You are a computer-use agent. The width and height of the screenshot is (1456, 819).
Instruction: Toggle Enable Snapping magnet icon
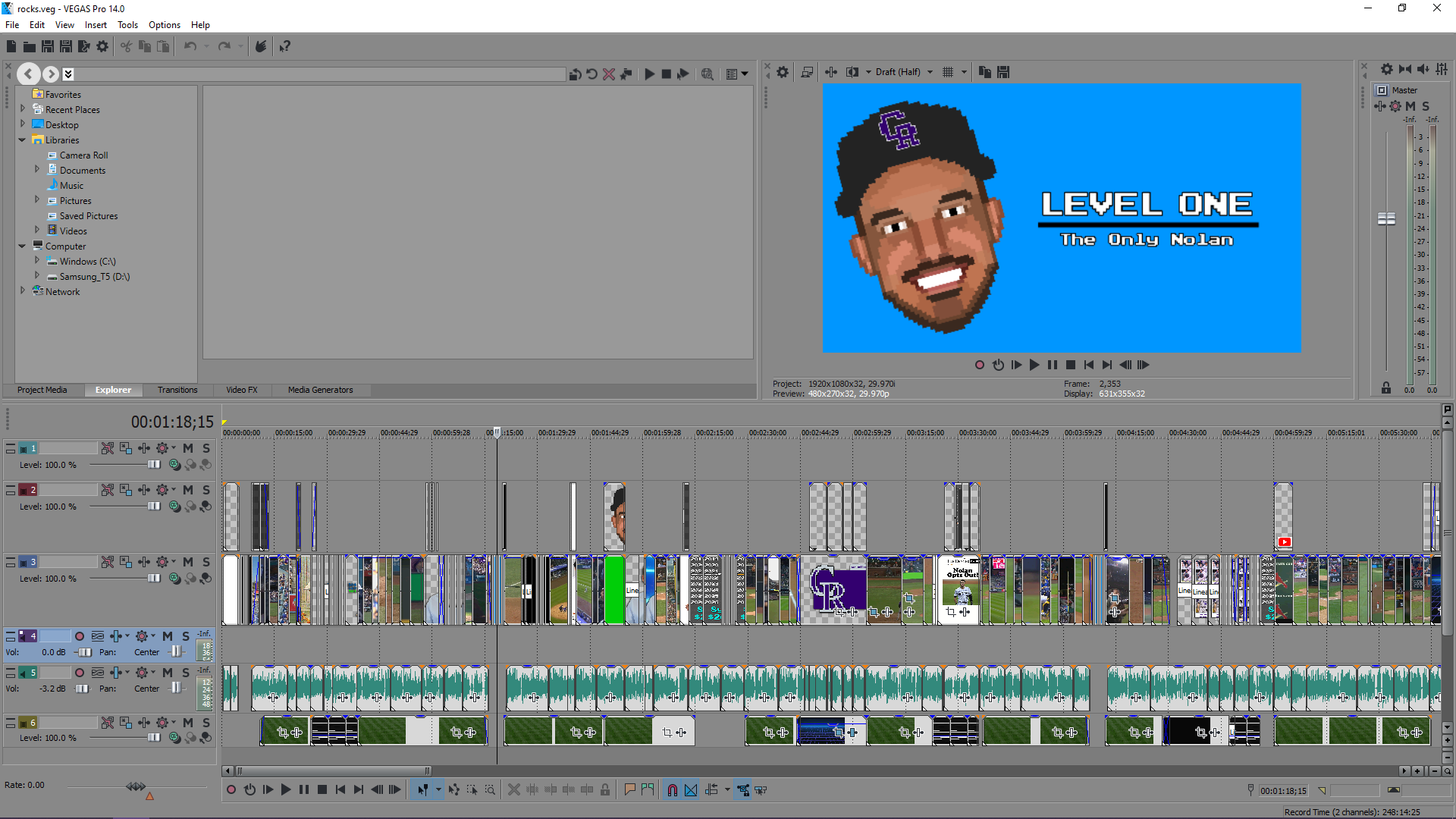(673, 790)
